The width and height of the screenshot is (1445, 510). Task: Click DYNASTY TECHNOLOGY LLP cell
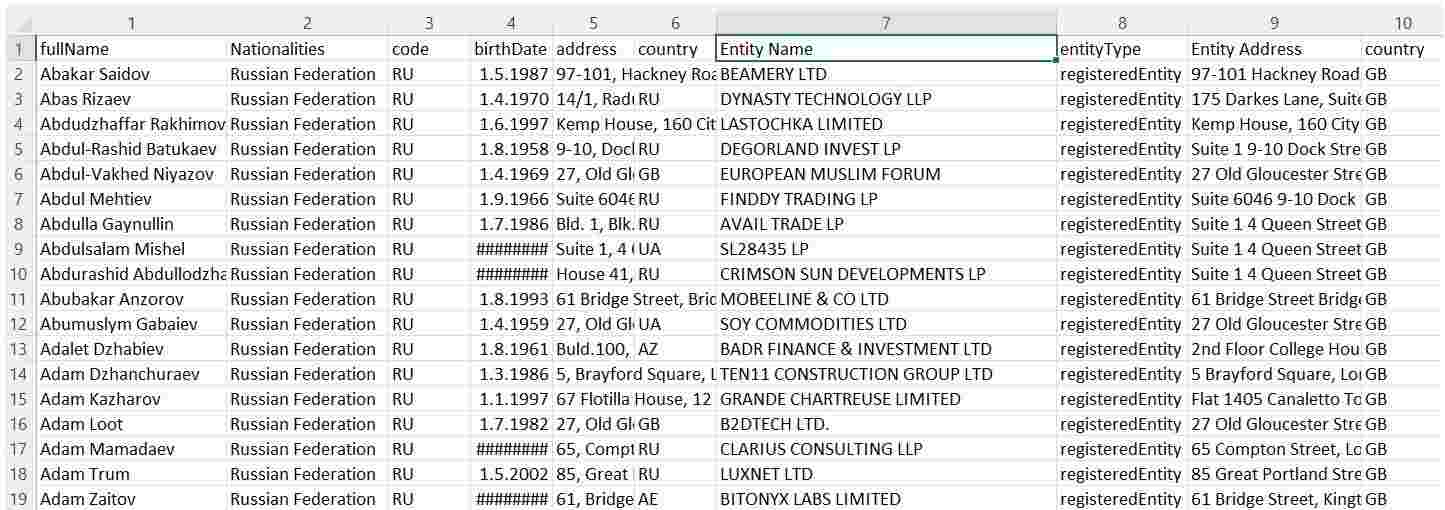[886, 99]
